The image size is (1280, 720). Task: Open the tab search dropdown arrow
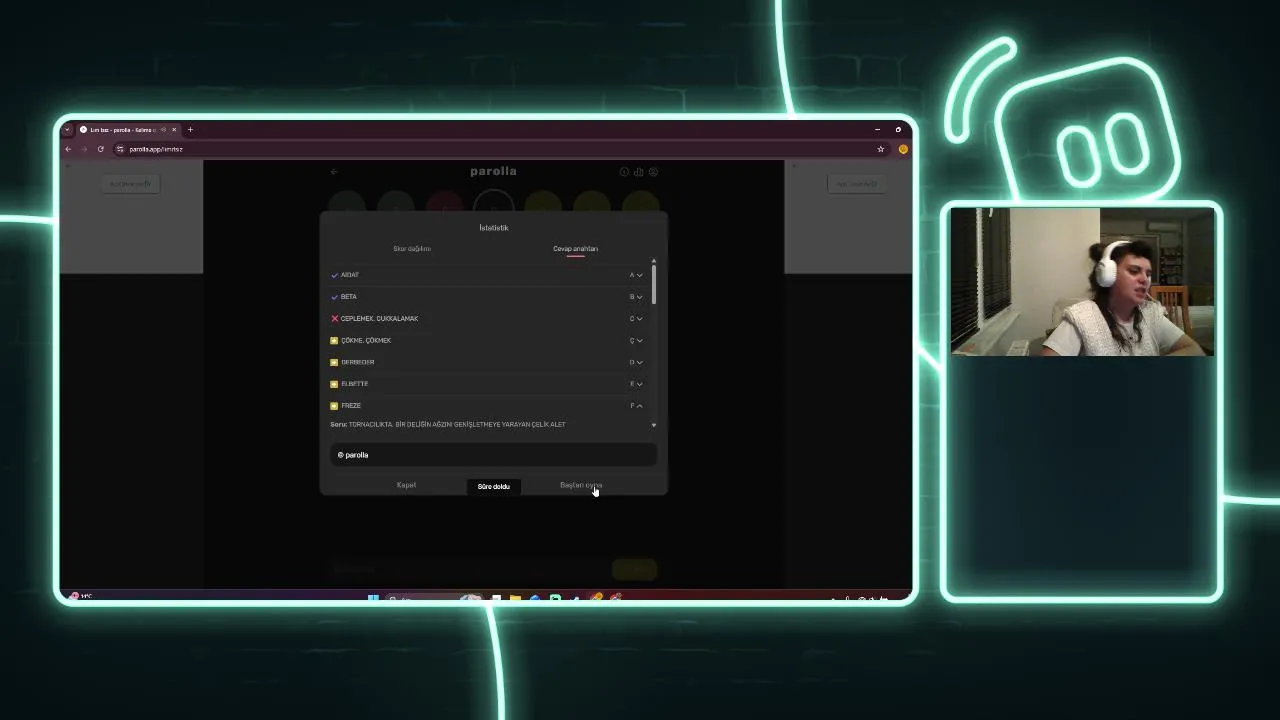pos(67,130)
